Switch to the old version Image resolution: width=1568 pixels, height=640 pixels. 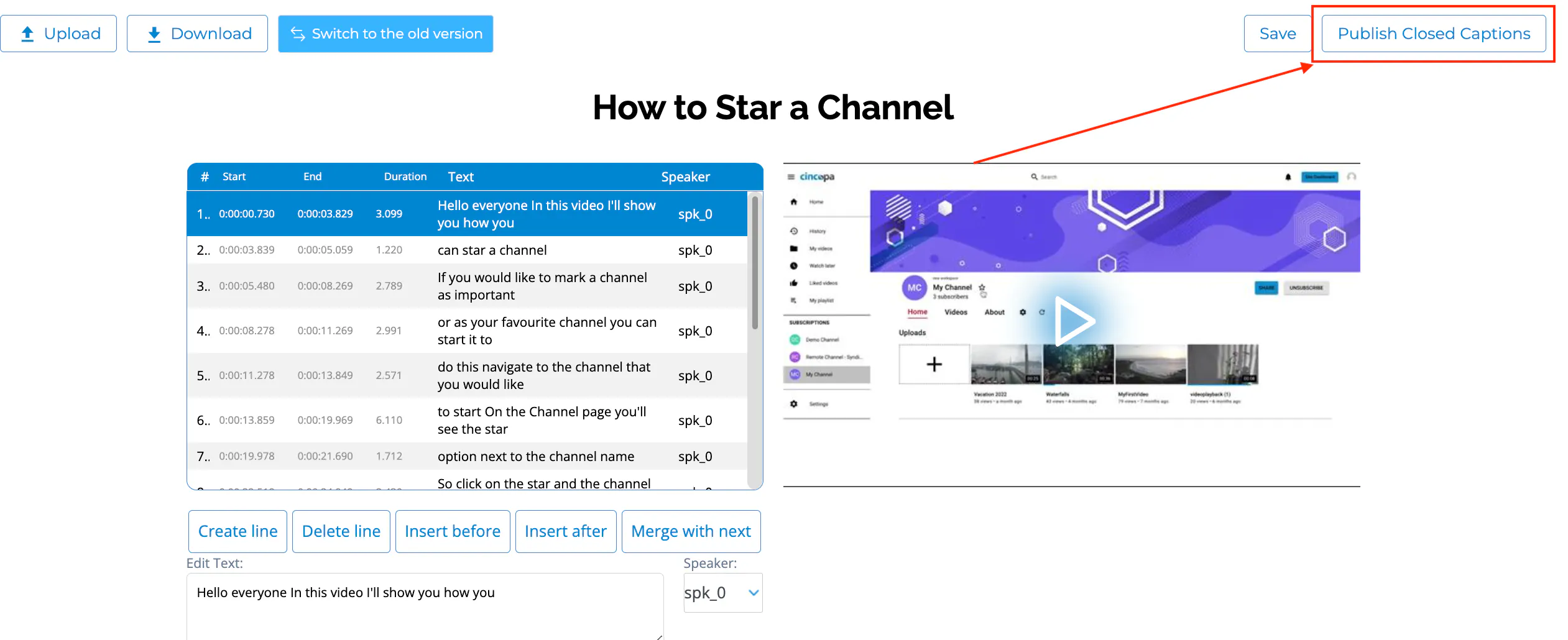click(x=385, y=34)
